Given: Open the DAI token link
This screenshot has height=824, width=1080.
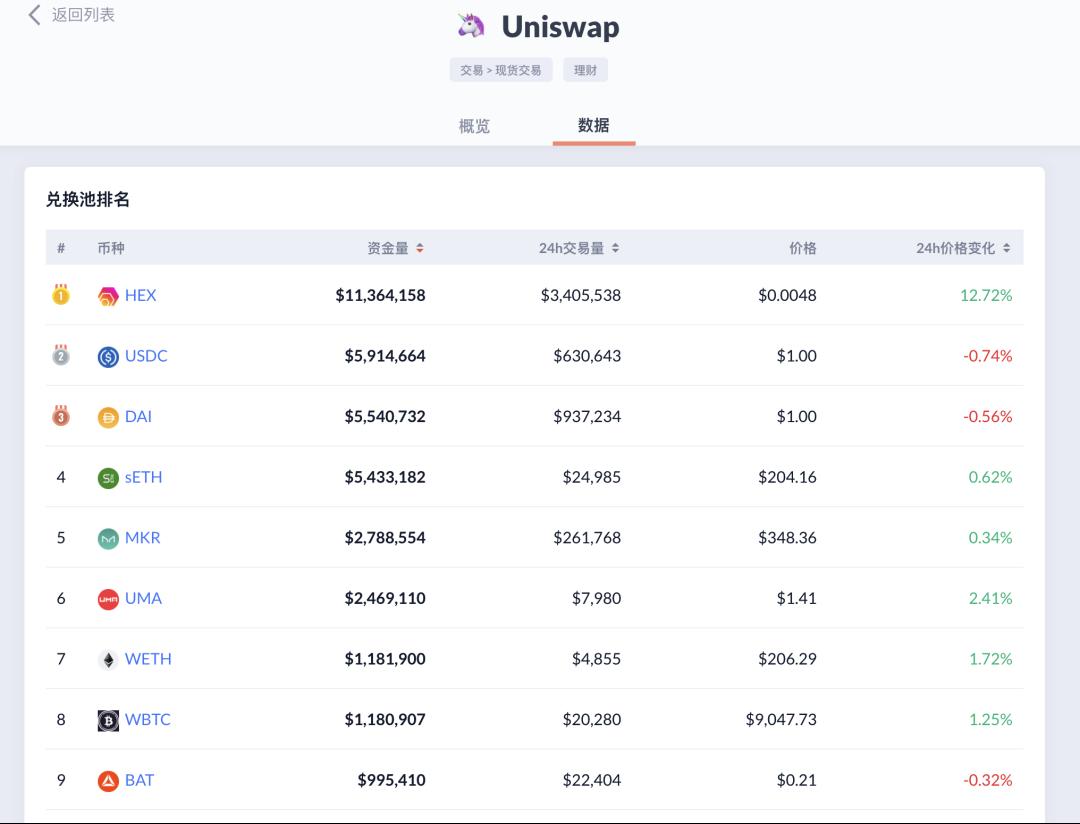Looking at the screenshot, I should pyautogui.click(x=138, y=416).
